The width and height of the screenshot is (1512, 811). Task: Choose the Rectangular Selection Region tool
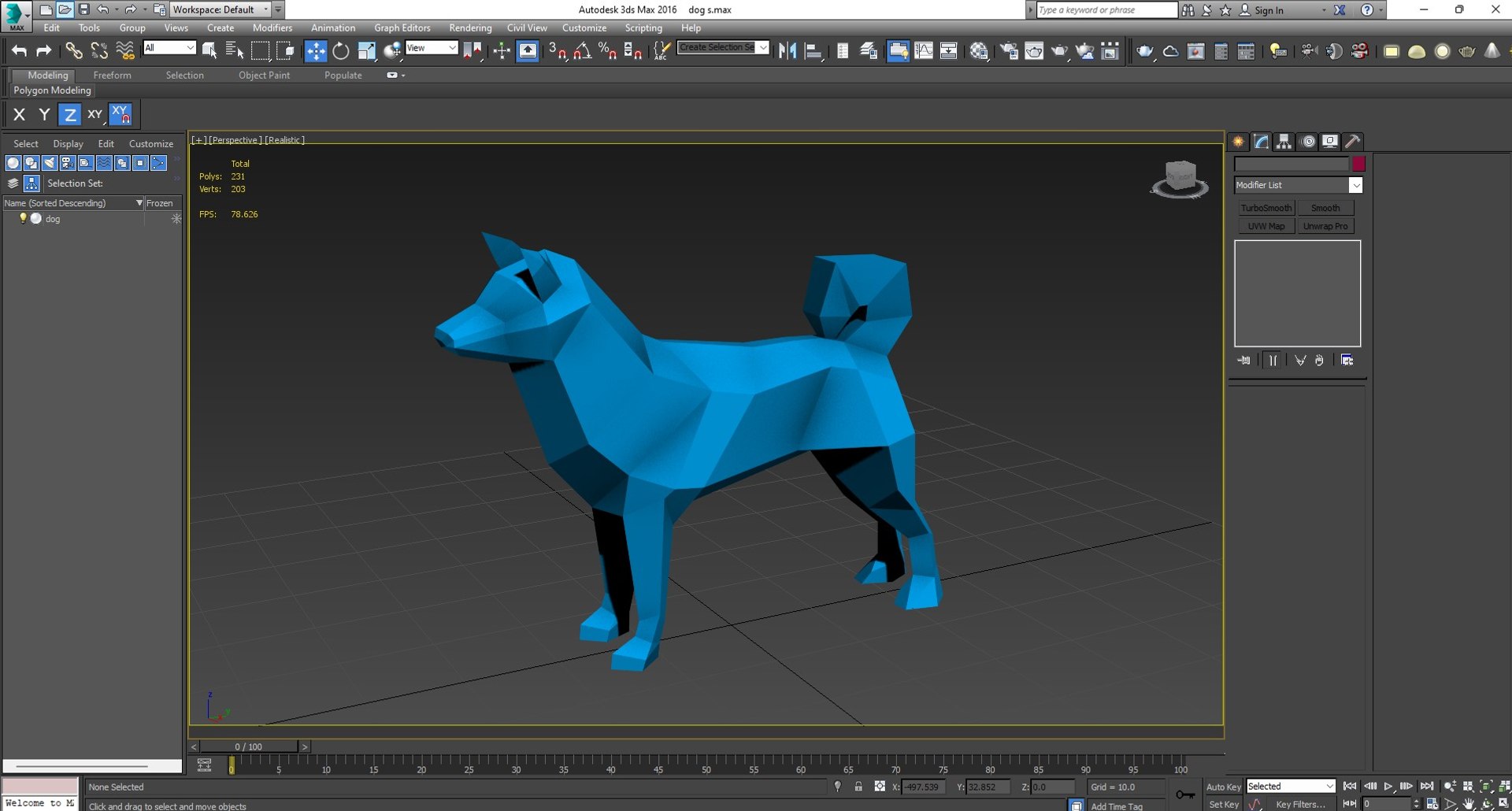click(260, 51)
